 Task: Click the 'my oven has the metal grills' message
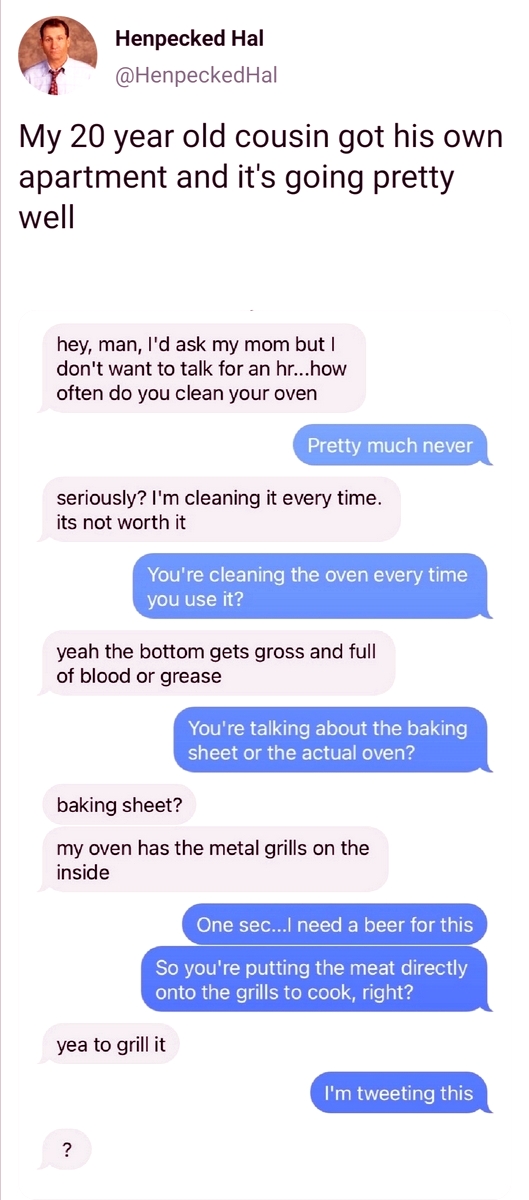(x=214, y=859)
